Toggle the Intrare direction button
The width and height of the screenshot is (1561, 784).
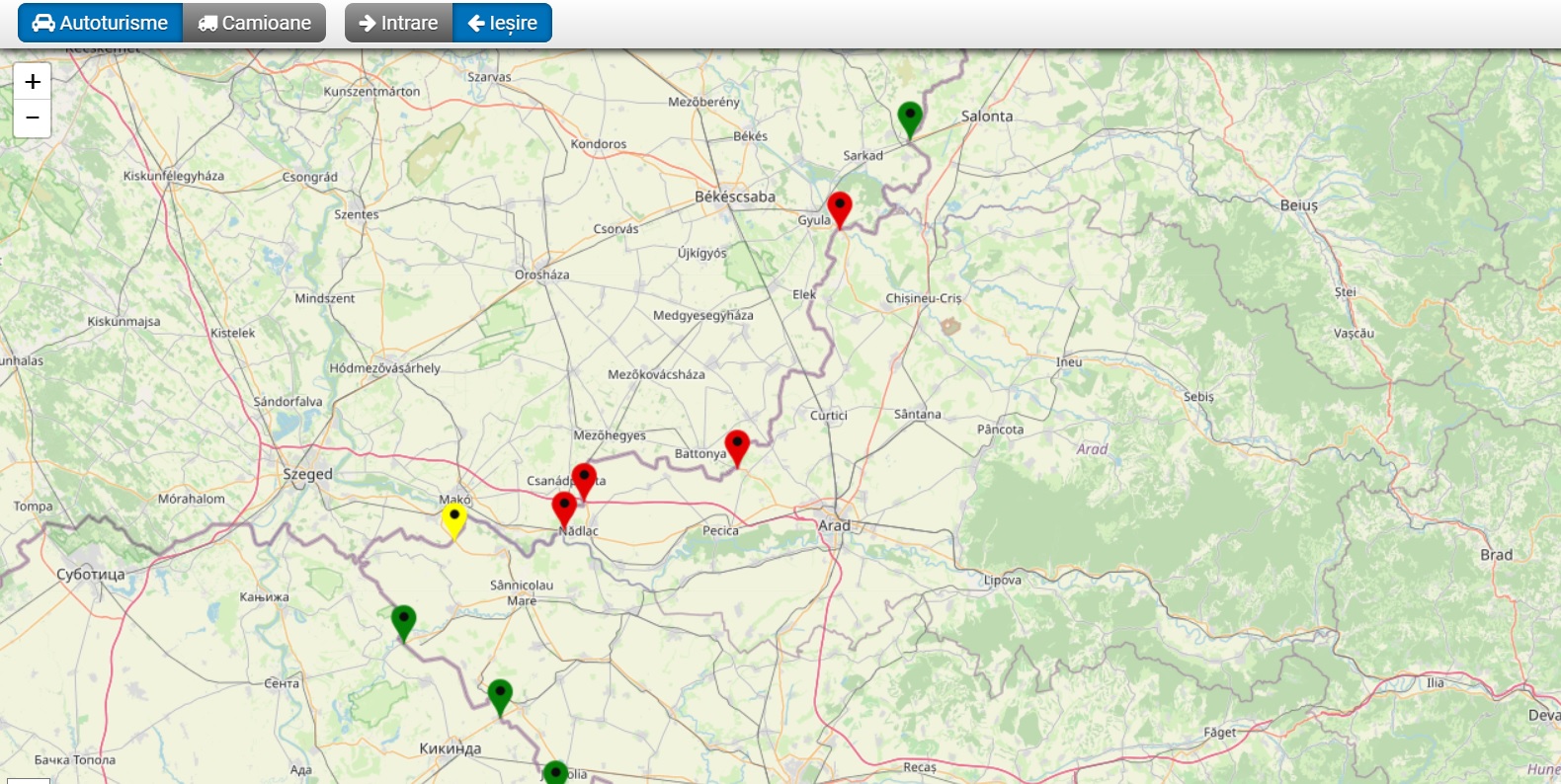tap(398, 23)
